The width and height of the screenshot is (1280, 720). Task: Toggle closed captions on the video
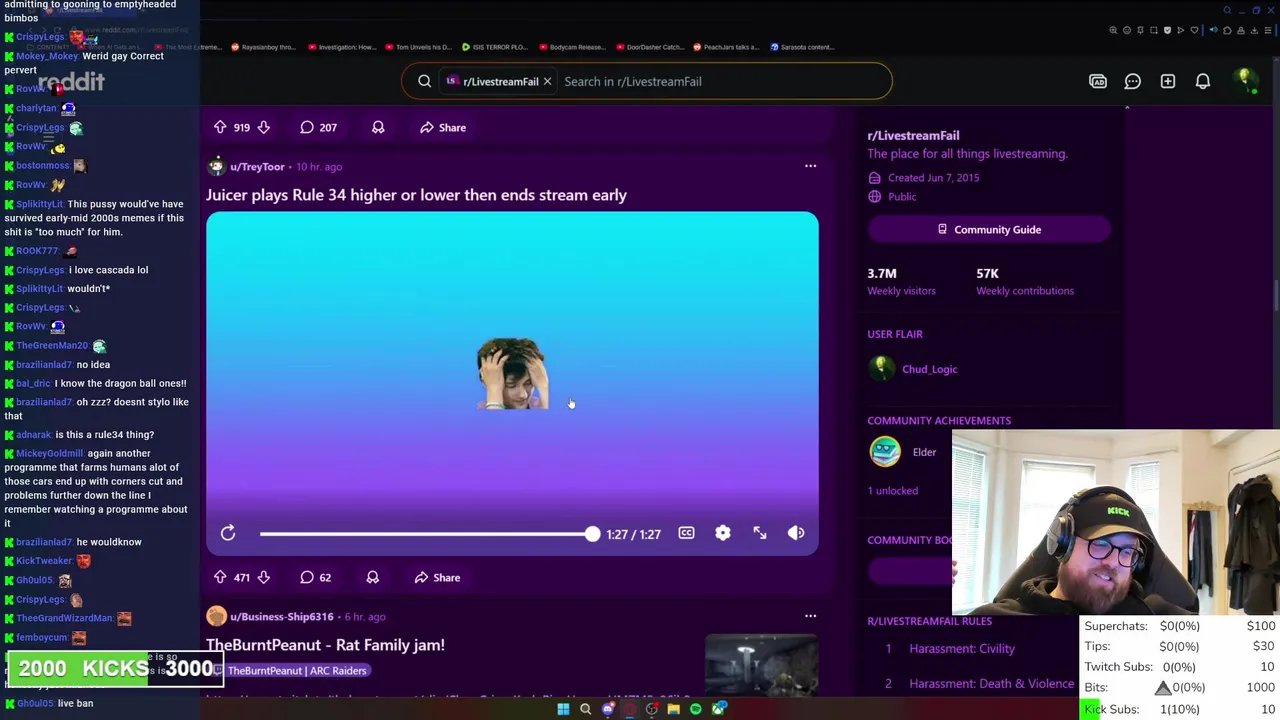tap(686, 533)
